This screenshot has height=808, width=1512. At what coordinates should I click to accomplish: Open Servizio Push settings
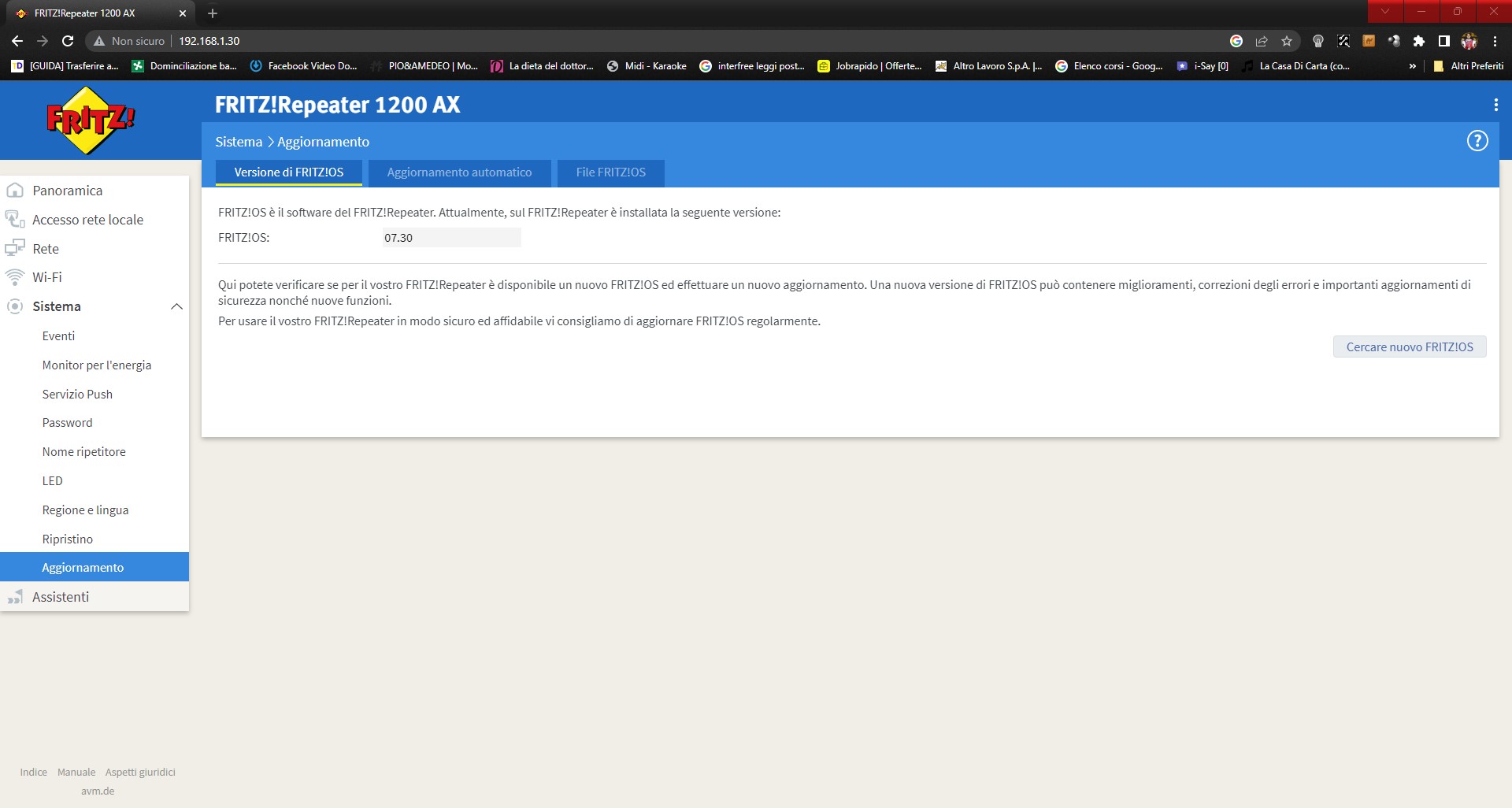pyautogui.click(x=77, y=395)
